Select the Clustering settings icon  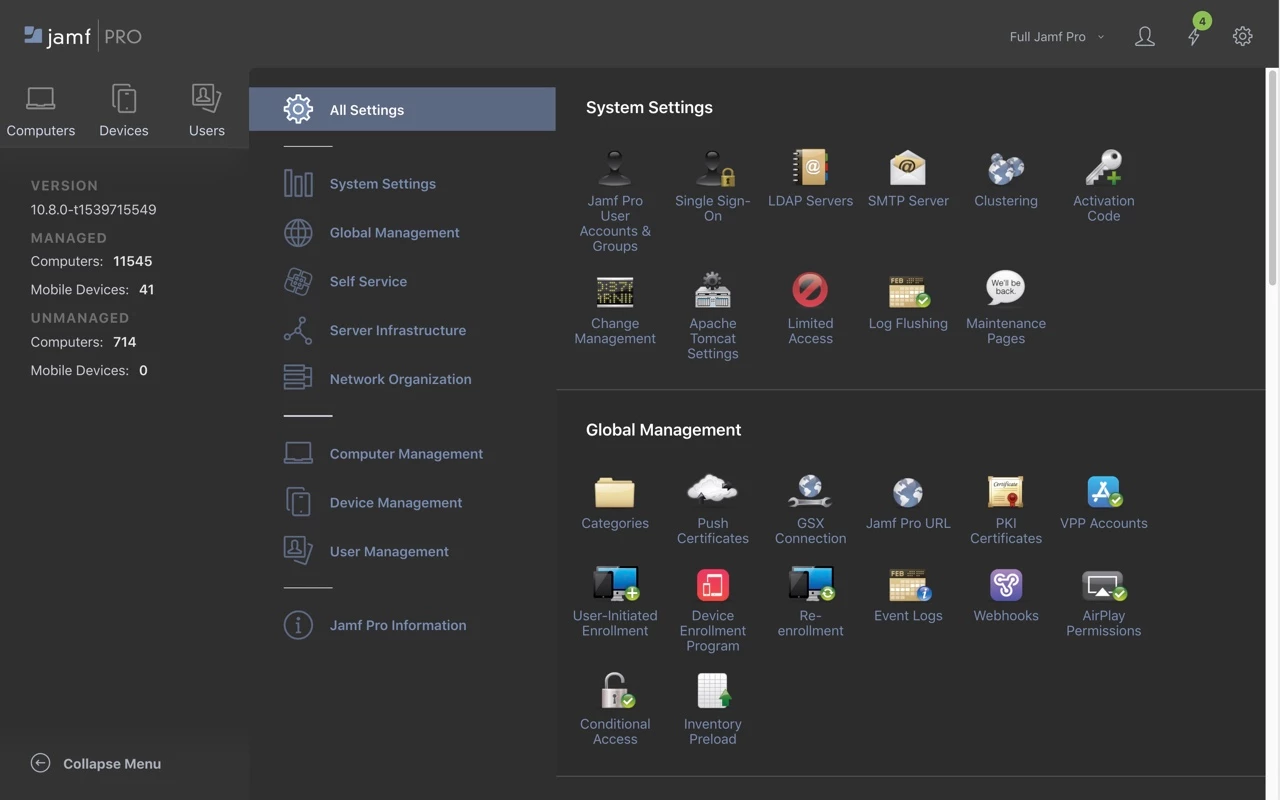coord(1006,168)
